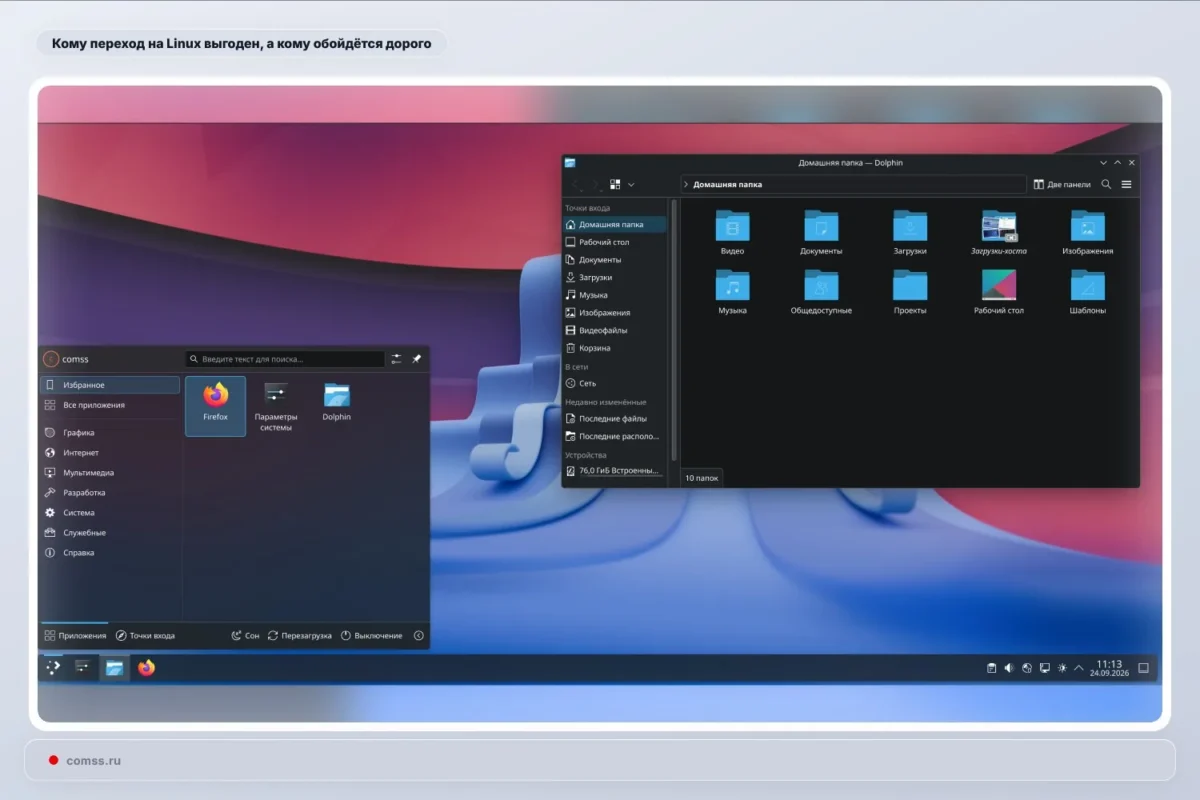The width and height of the screenshot is (1200, 800).
Task: Switch to the Приложения tab in the launcher
Action: tap(75, 635)
